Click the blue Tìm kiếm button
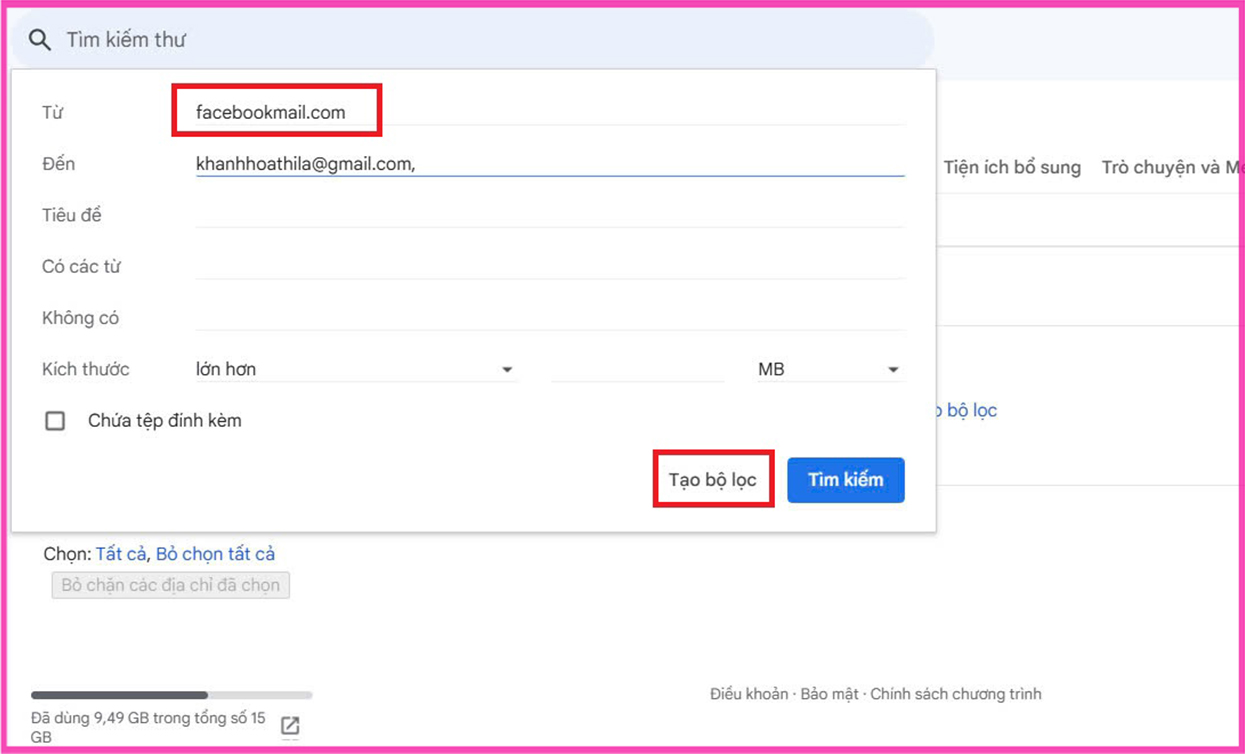This screenshot has width=1245, height=754. coord(846,480)
